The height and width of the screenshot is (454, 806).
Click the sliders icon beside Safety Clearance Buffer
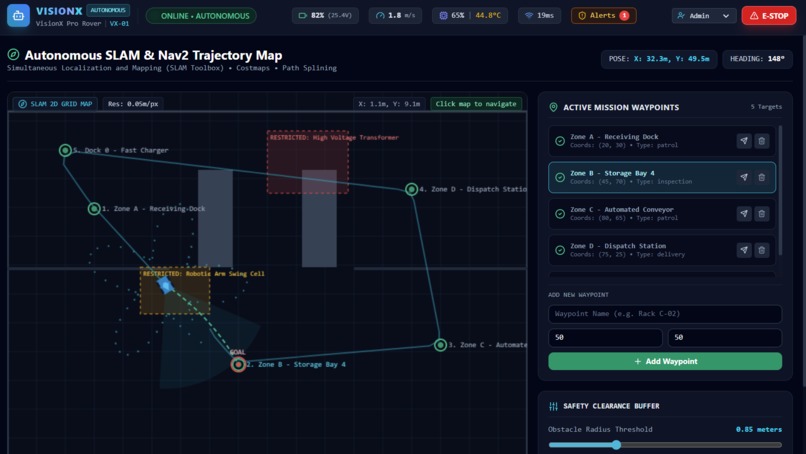pos(554,406)
